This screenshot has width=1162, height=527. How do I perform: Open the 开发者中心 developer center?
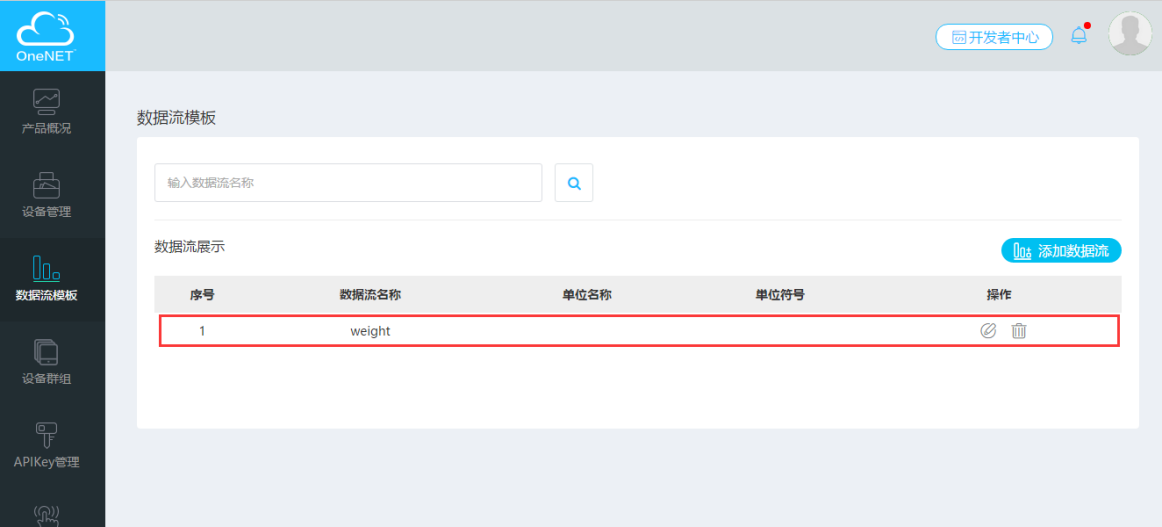(x=994, y=37)
